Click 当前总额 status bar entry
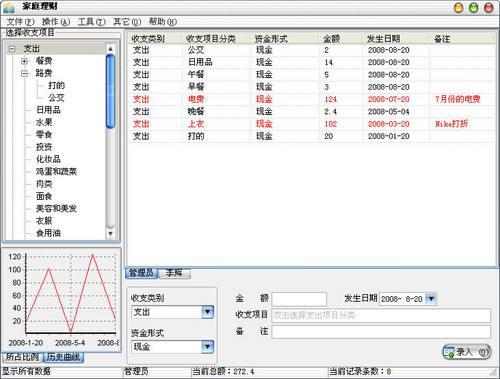The height and width of the screenshot is (379, 500). pos(223,371)
